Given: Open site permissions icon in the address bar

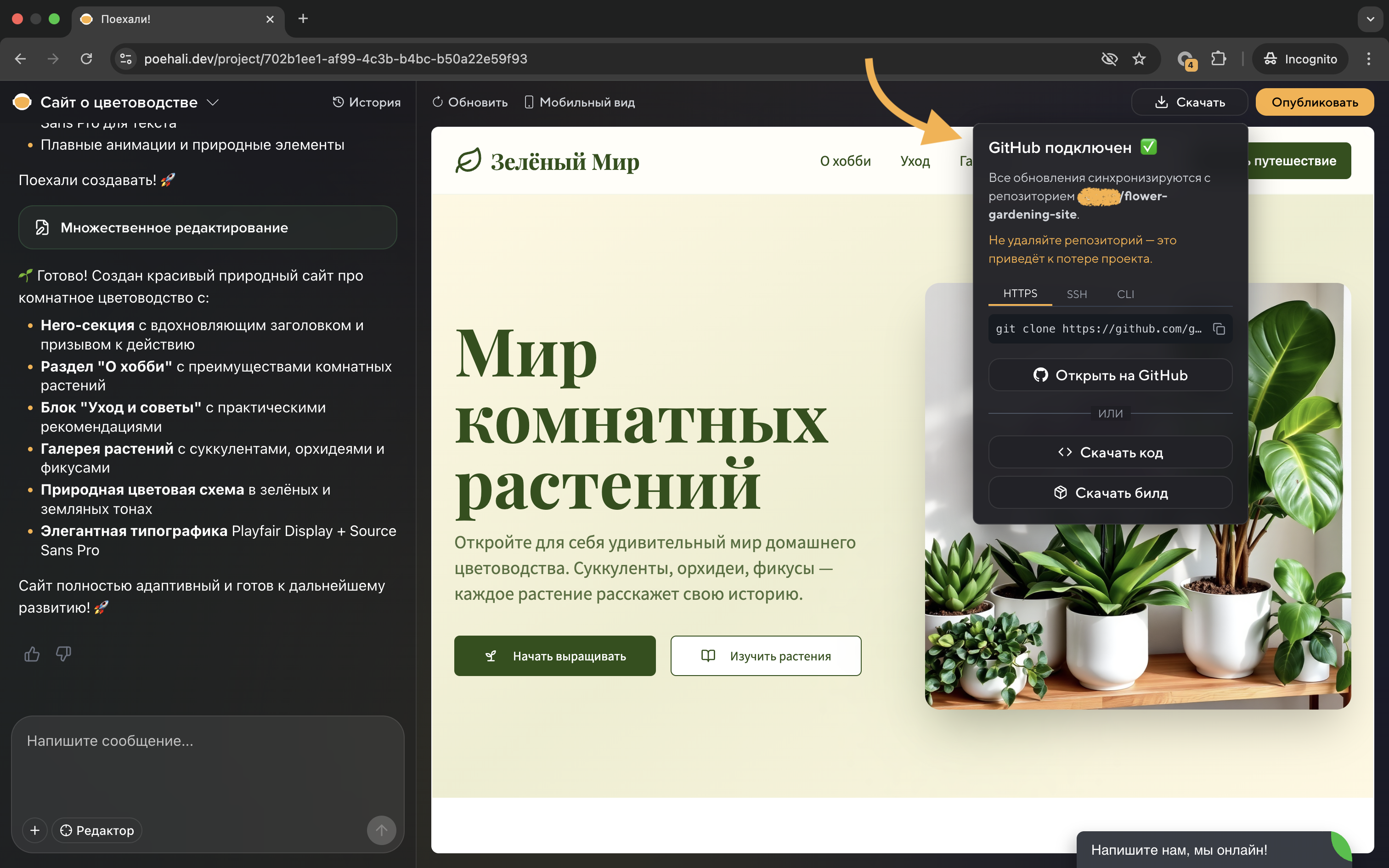Looking at the screenshot, I should [125, 58].
